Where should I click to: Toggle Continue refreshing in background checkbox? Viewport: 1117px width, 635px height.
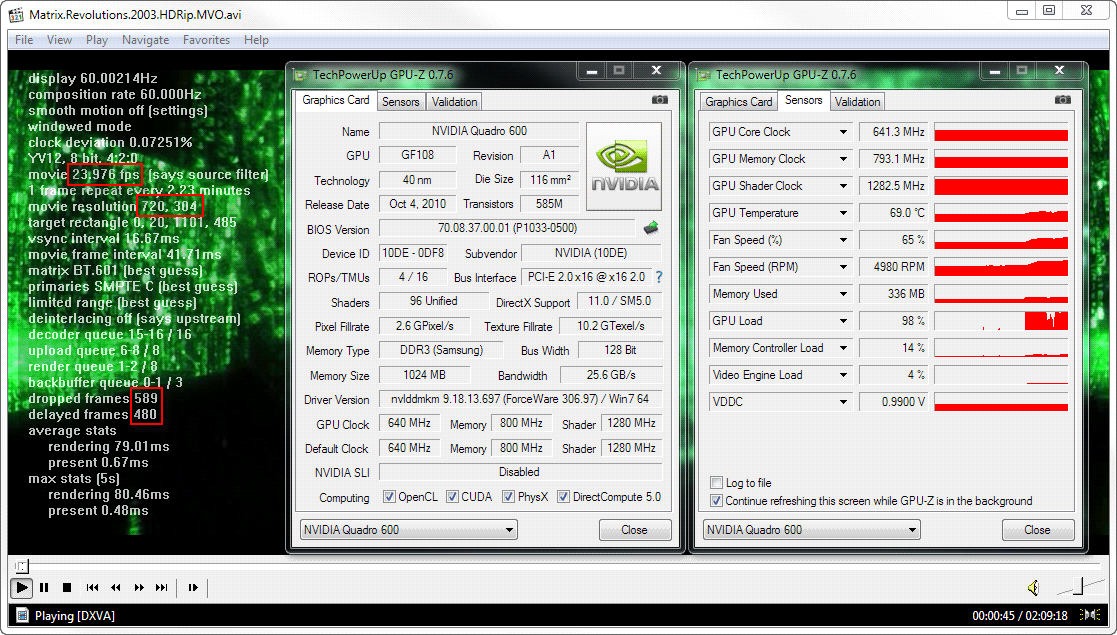pos(716,501)
